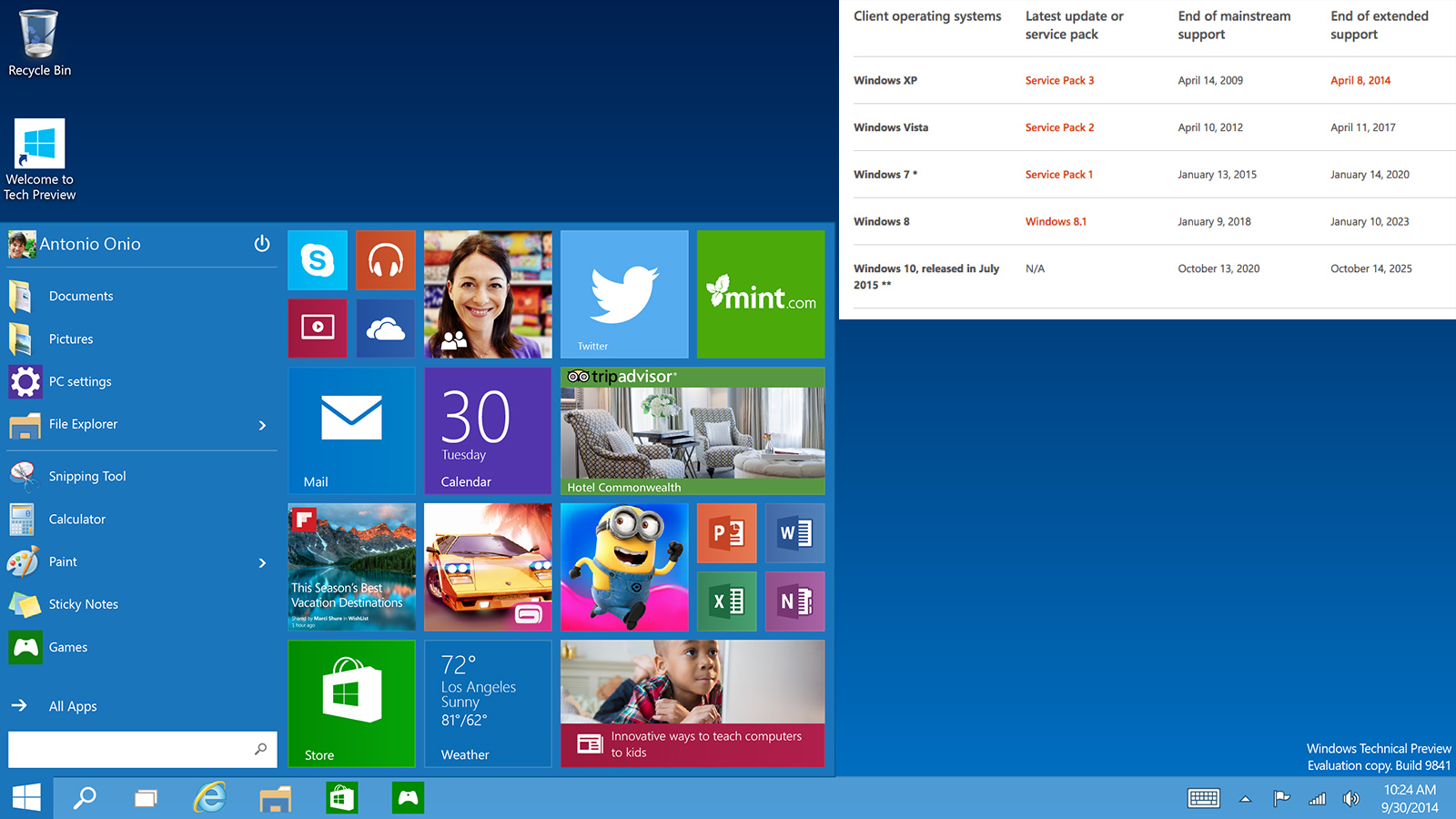This screenshot has height=819, width=1456.
Task: Click Internet Explorer in the taskbar
Action: point(210,798)
